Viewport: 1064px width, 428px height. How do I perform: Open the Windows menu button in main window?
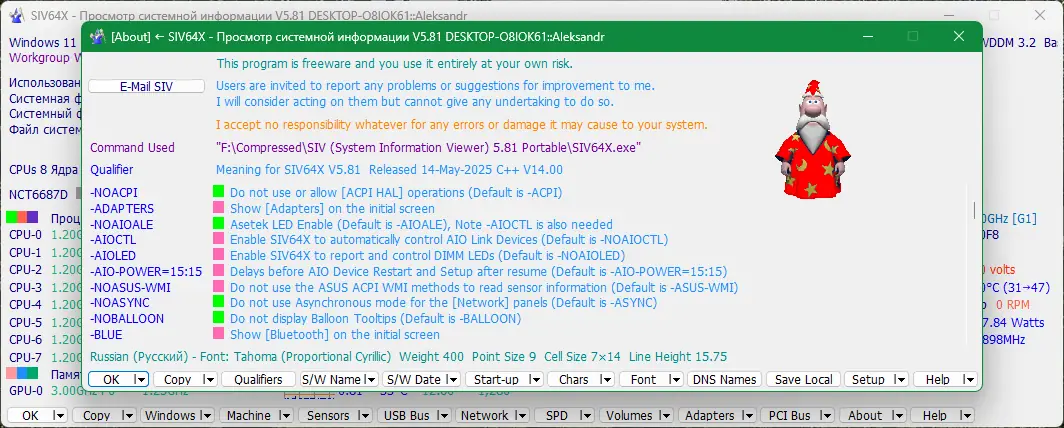tap(178, 416)
